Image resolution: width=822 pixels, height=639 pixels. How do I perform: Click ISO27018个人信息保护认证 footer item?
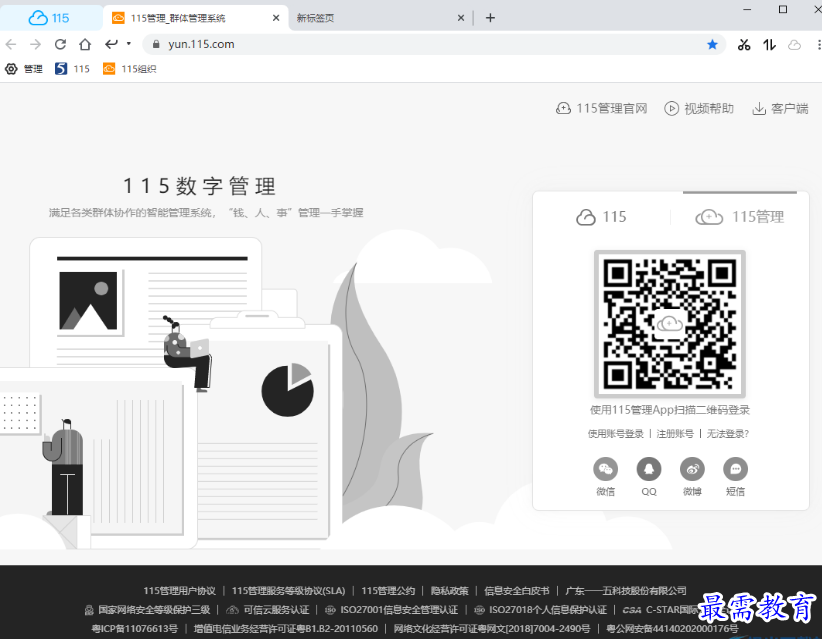tap(540, 610)
